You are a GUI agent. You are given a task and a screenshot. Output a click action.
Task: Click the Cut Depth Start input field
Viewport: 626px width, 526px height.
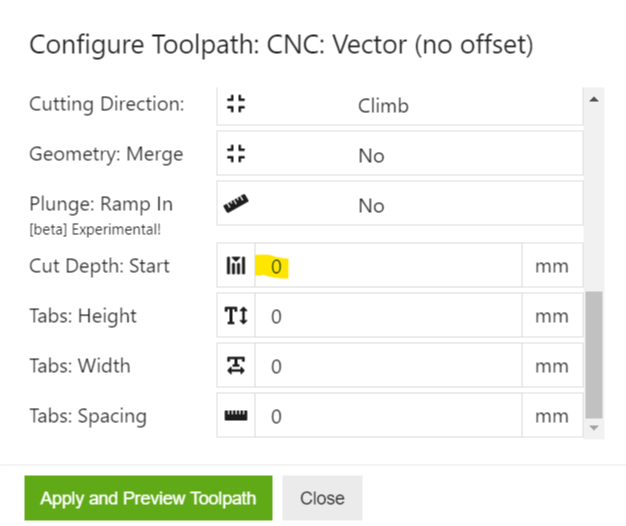tap(388, 266)
